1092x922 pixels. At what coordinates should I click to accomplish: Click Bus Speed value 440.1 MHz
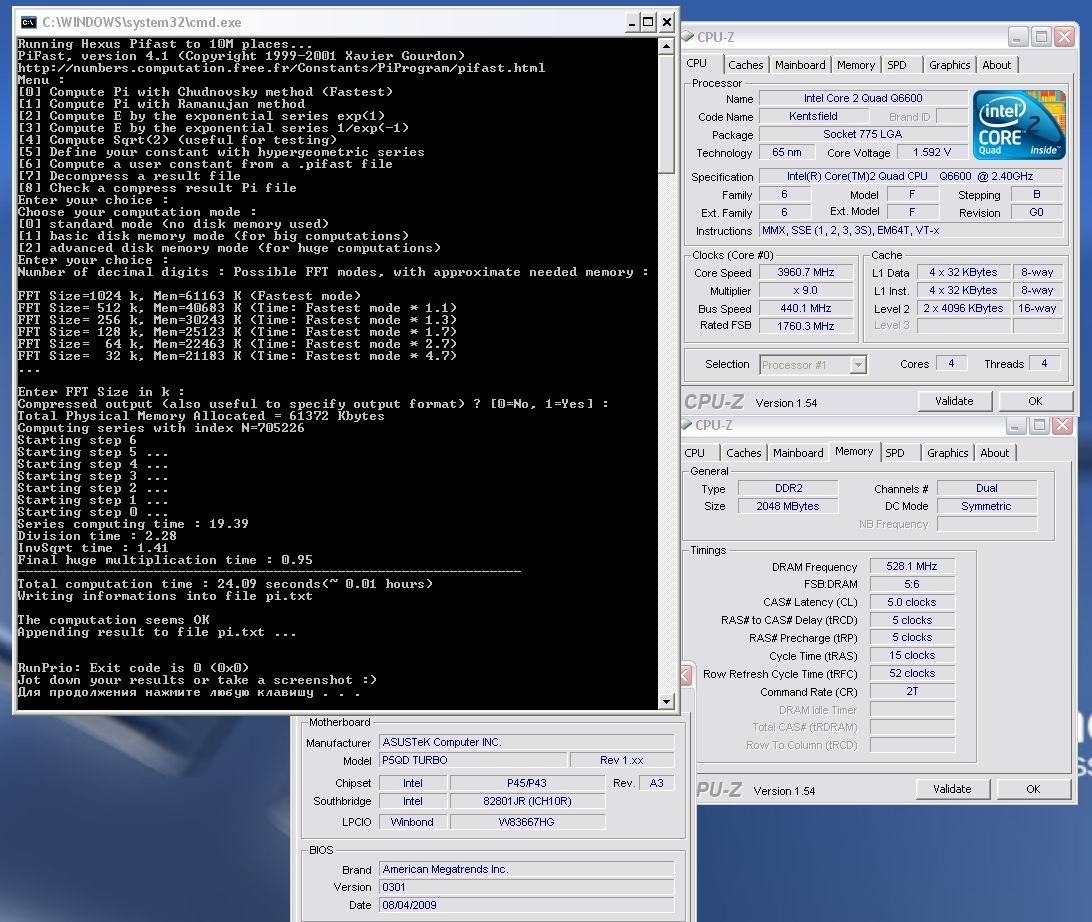806,308
